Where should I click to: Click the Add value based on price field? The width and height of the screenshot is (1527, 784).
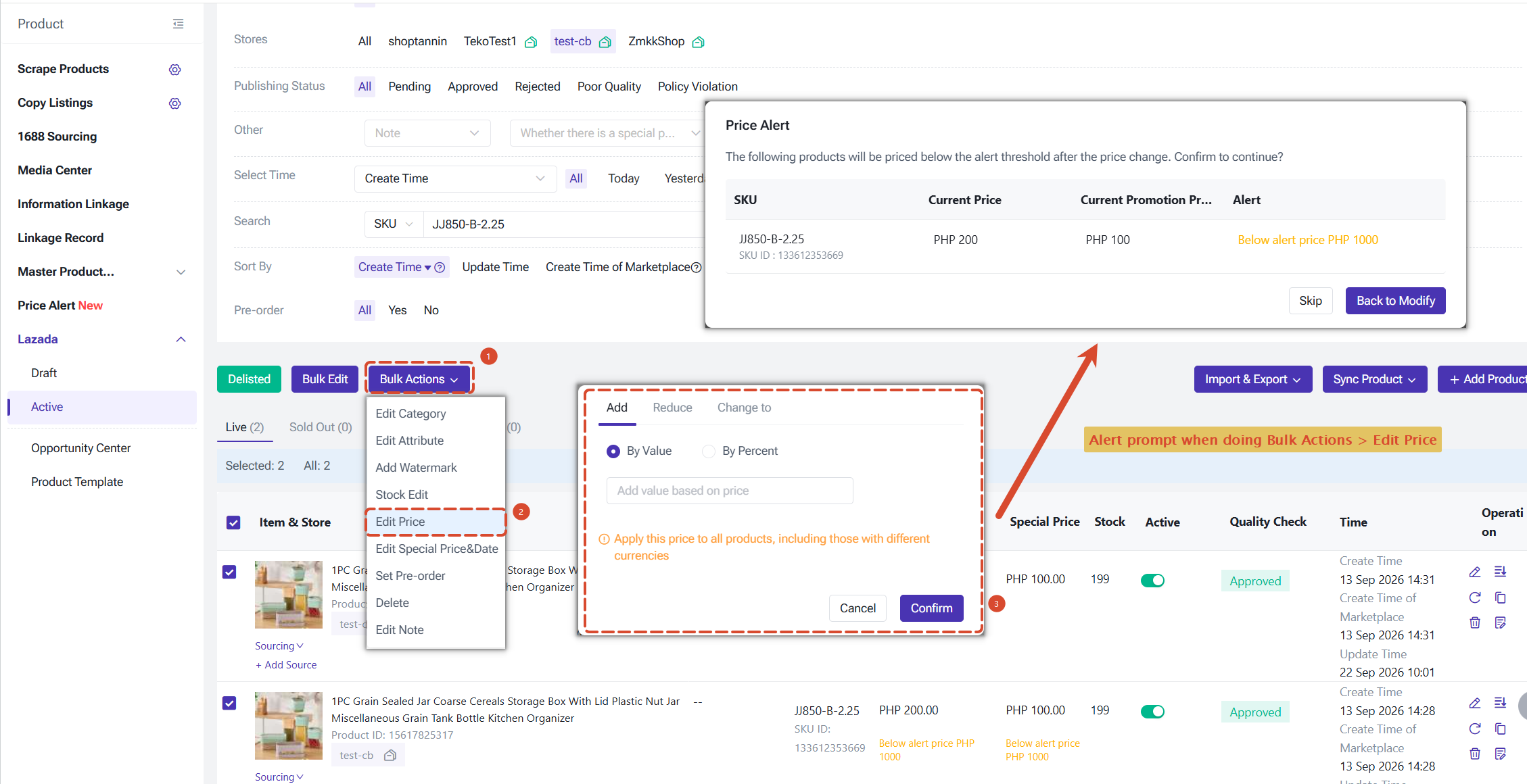[x=730, y=491]
